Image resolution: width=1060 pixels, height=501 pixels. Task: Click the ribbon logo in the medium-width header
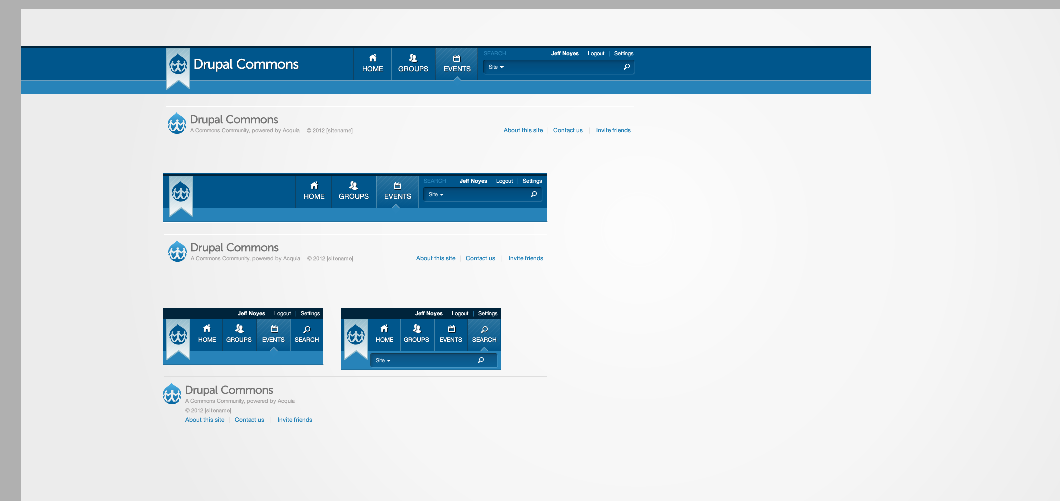(180, 196)
